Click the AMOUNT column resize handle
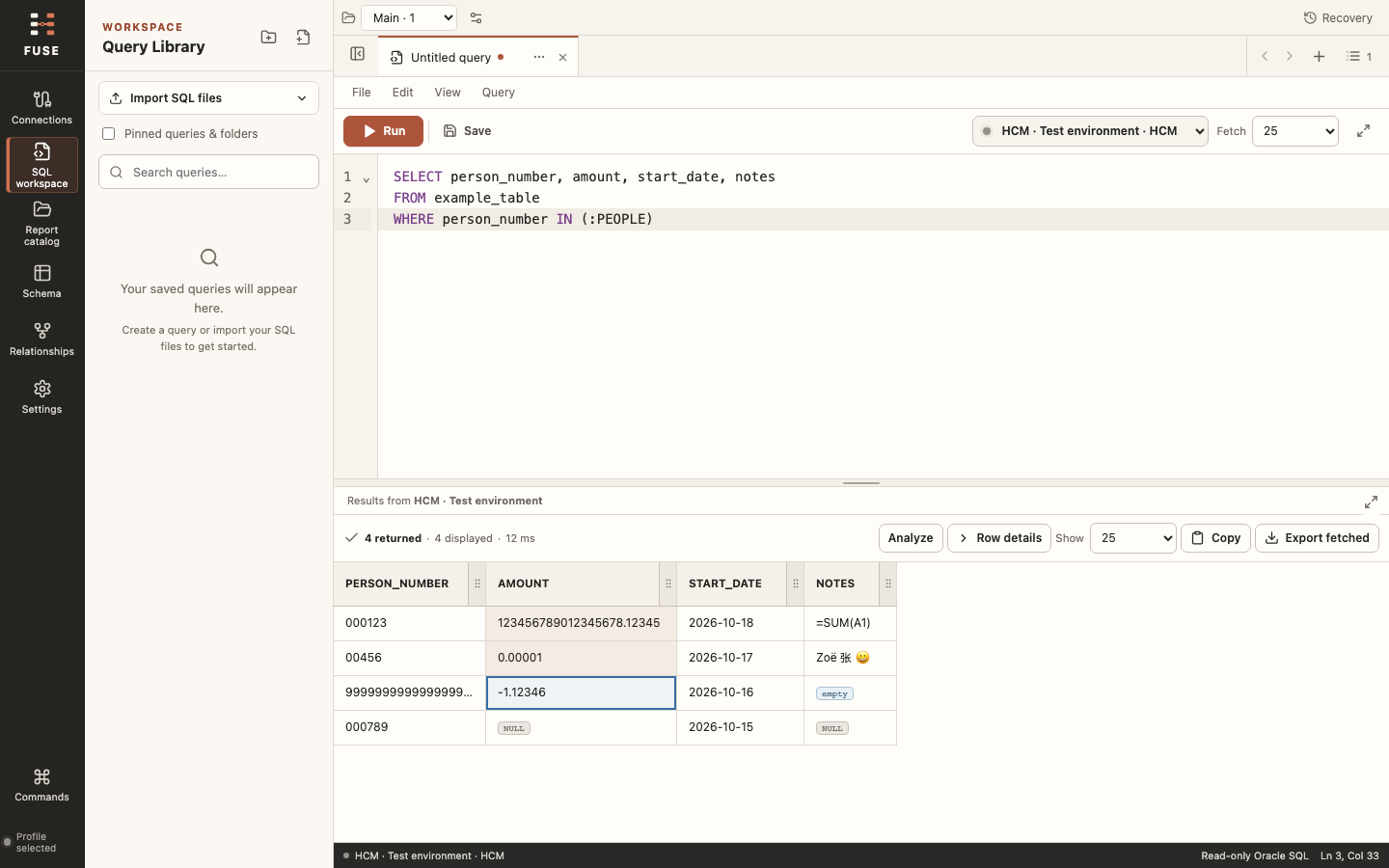The image size is (1389, 868). 667,584
